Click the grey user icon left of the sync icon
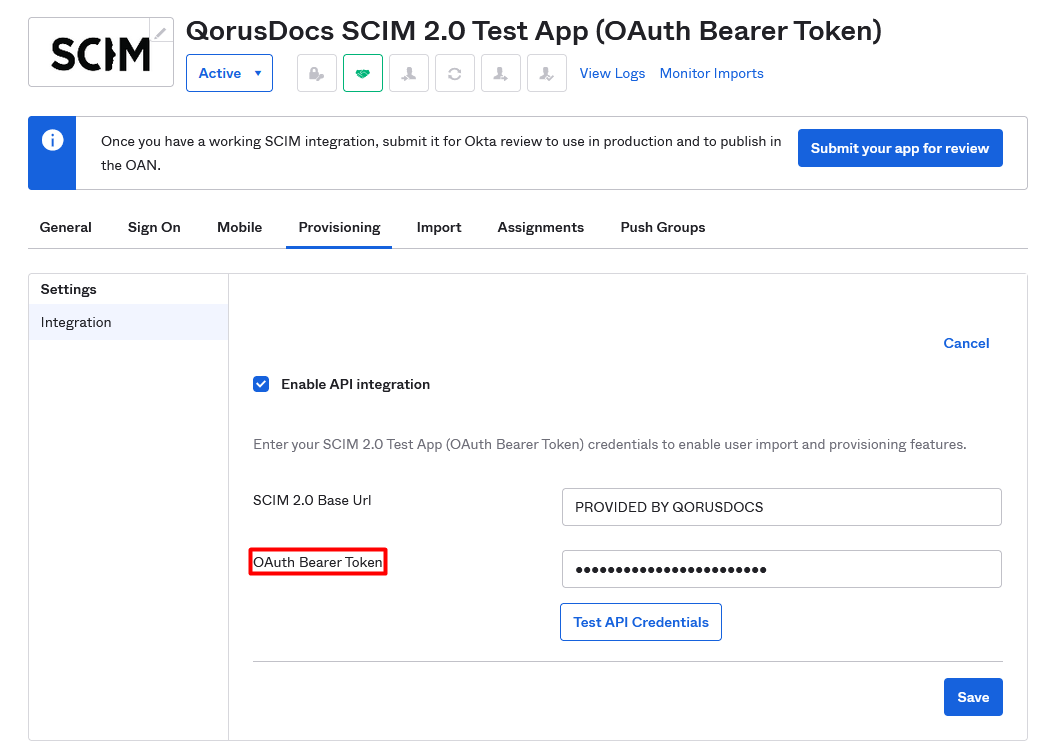This screenshot has width=1059, height=756. [409, 73]
